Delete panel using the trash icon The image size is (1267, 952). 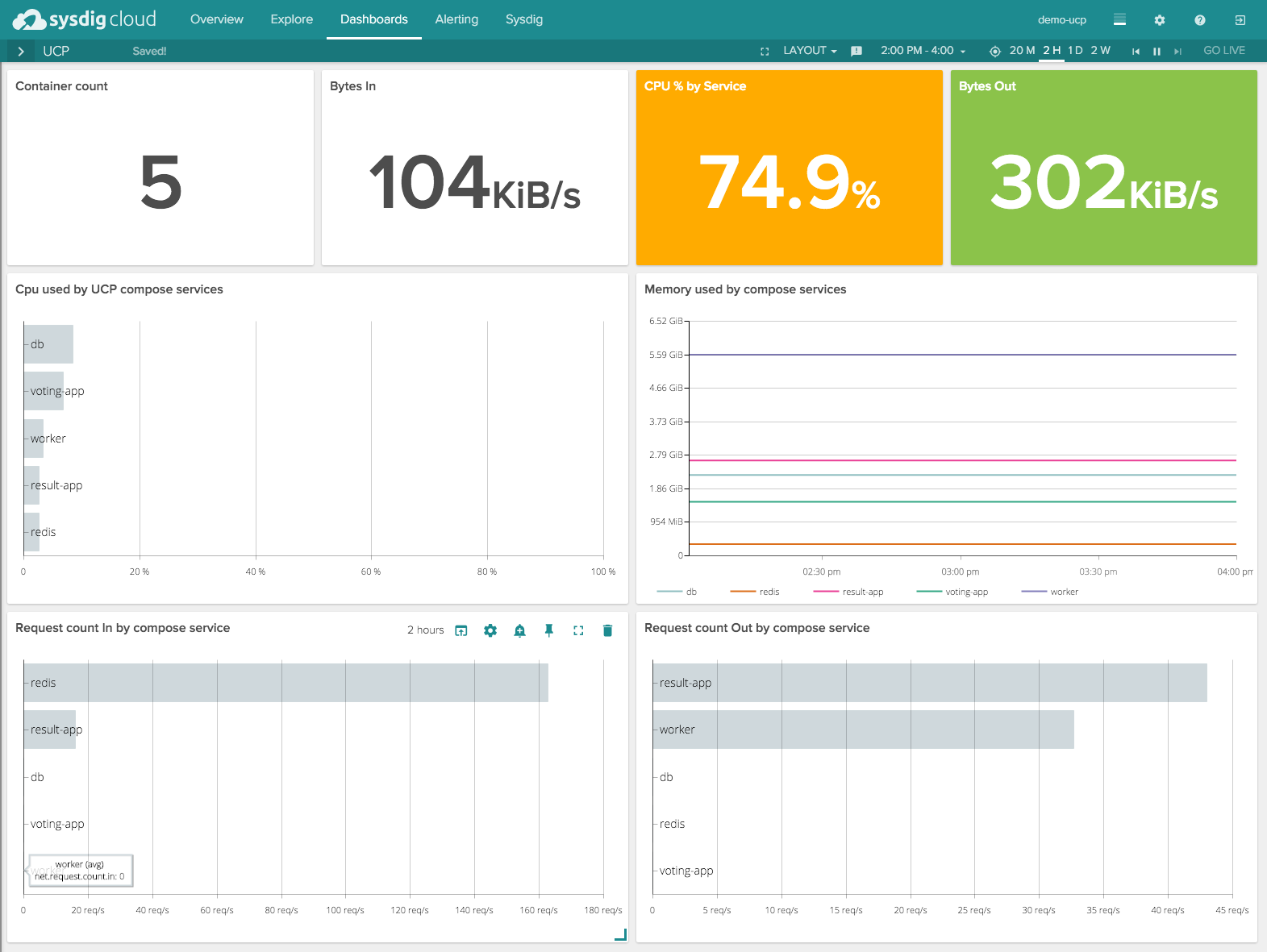click(x=607, y=630)
